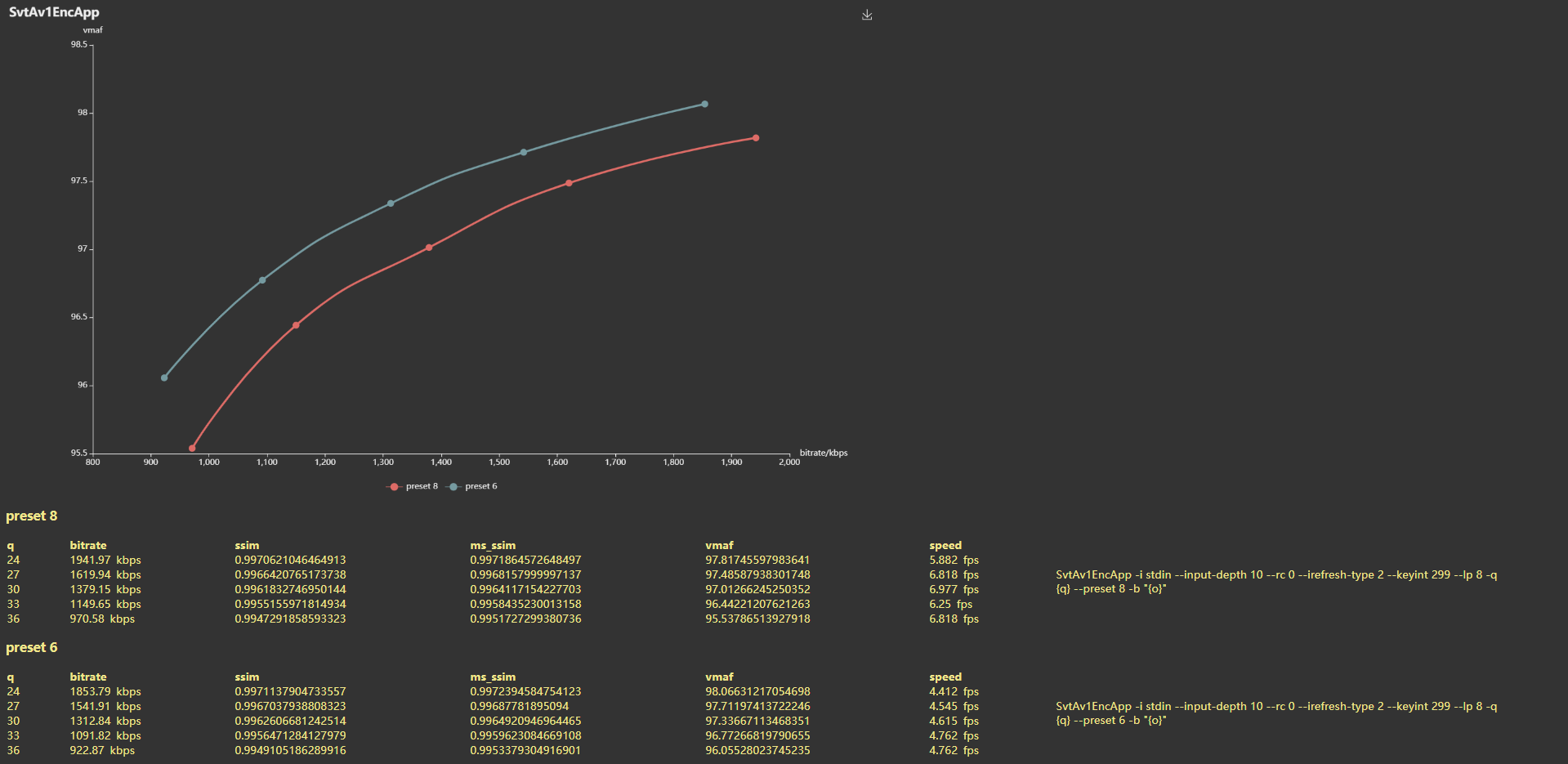
Task: Click the preset 8 section heading
Action: [x=31, y=516]
